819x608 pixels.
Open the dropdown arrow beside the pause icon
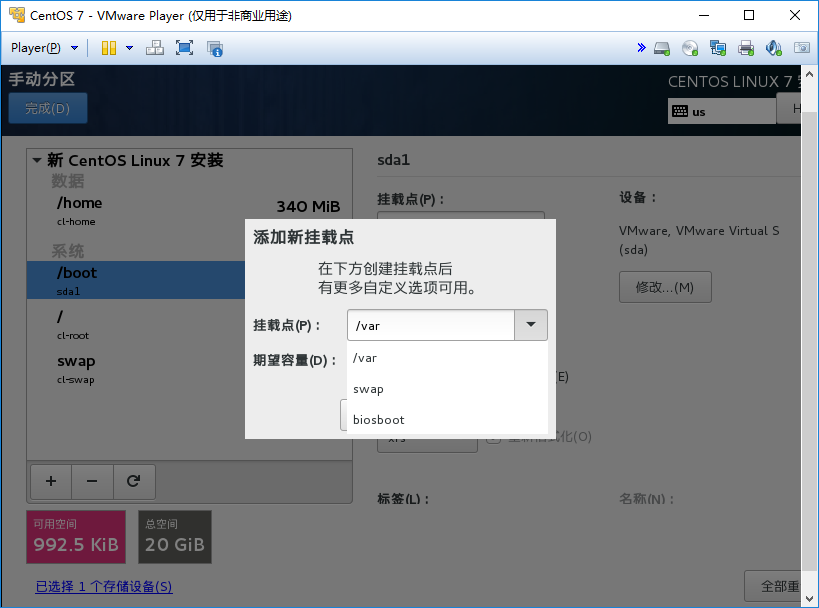(130, 48)
